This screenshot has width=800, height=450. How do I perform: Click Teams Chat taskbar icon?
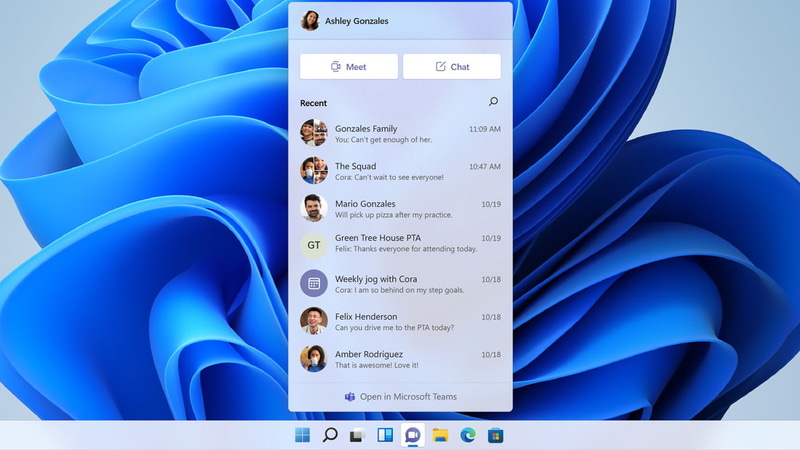(412, 435)
